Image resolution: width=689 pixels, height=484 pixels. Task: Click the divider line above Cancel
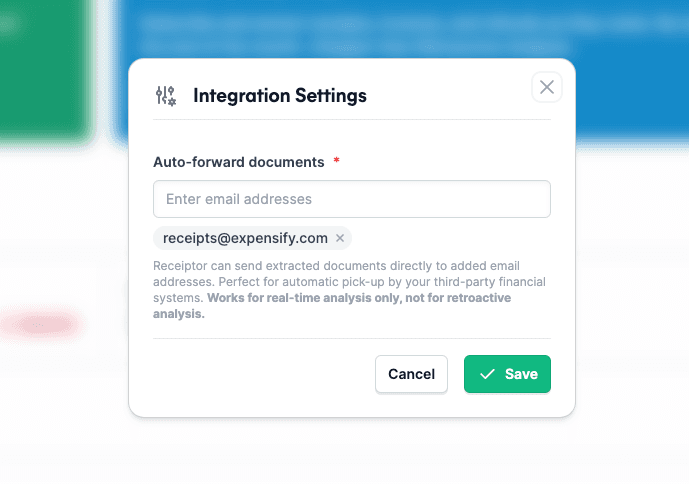pyautogui.click(x=352, y=339)
